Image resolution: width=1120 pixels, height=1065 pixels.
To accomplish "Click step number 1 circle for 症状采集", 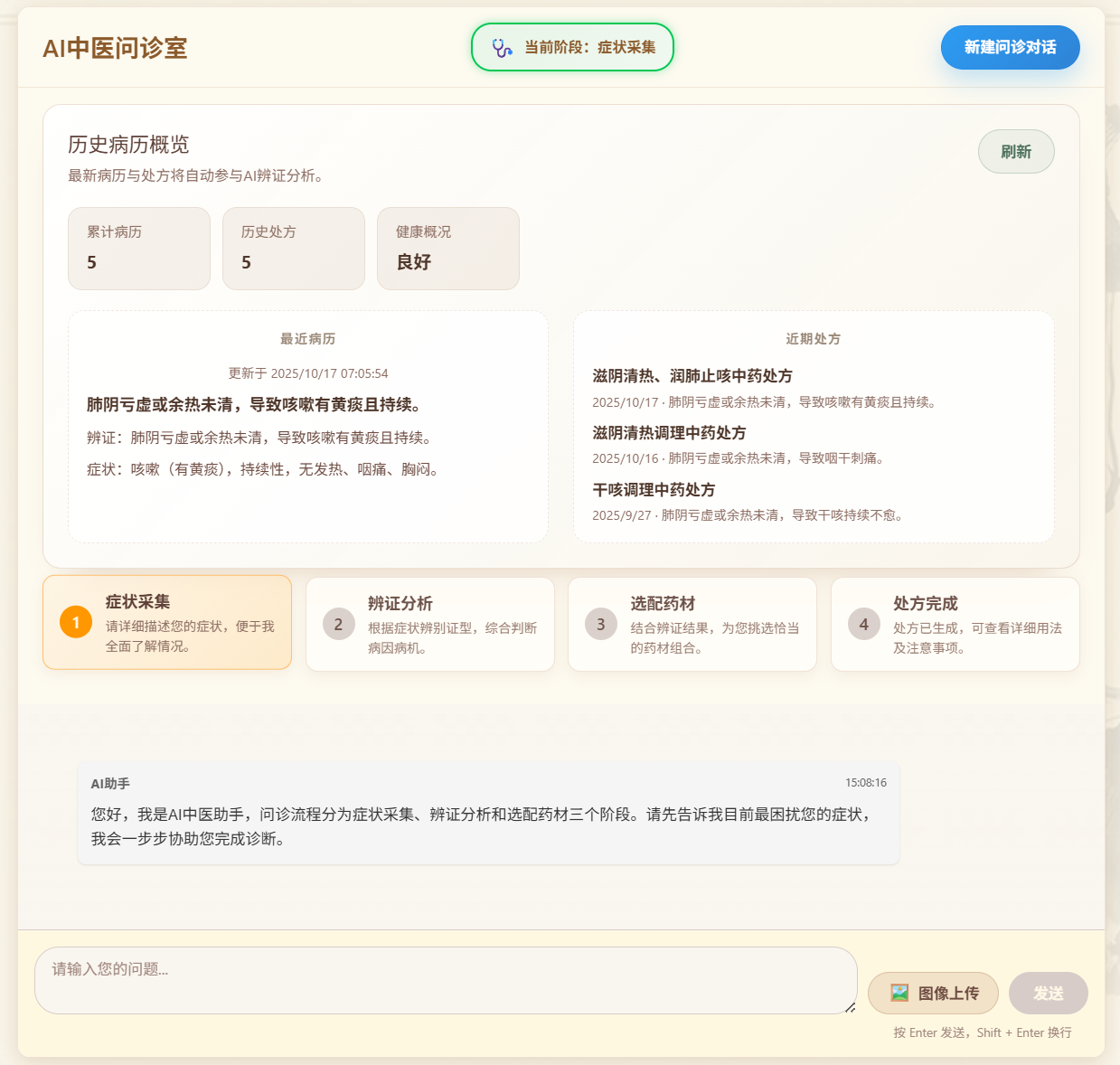I will click(x=76, y=622).
